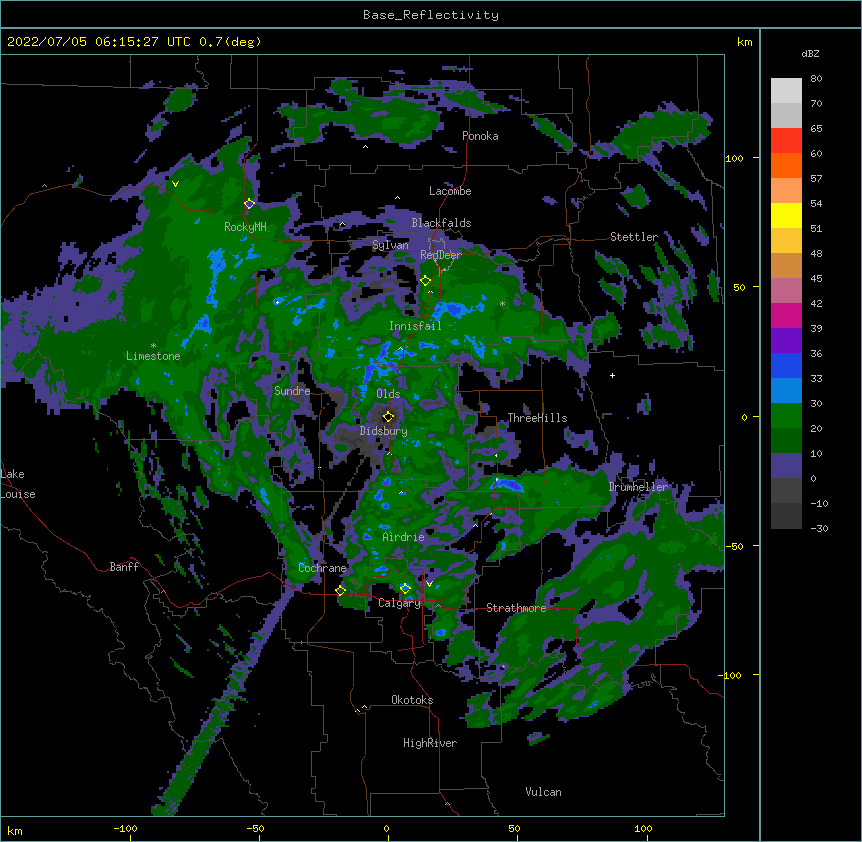This screenshot has width=862, height=842.
Task: Click the Base_Reflectivity title
Action: tap(431, 15)
